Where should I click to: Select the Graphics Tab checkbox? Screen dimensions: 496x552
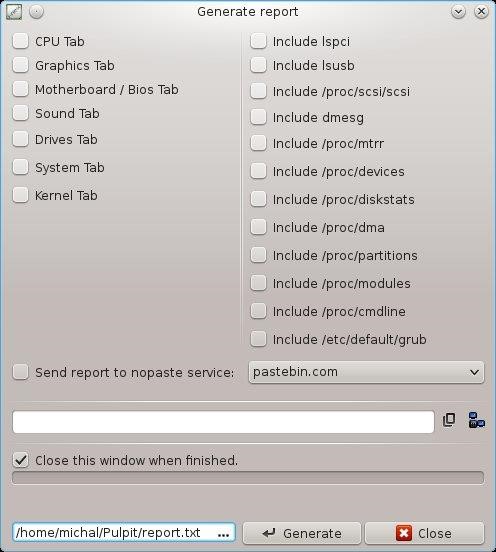[20, 65]
